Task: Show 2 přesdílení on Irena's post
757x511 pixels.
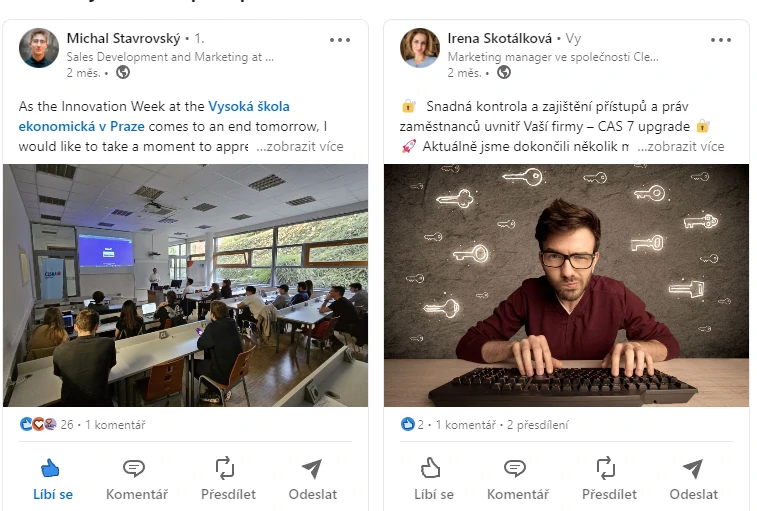Action: [538, 425]
